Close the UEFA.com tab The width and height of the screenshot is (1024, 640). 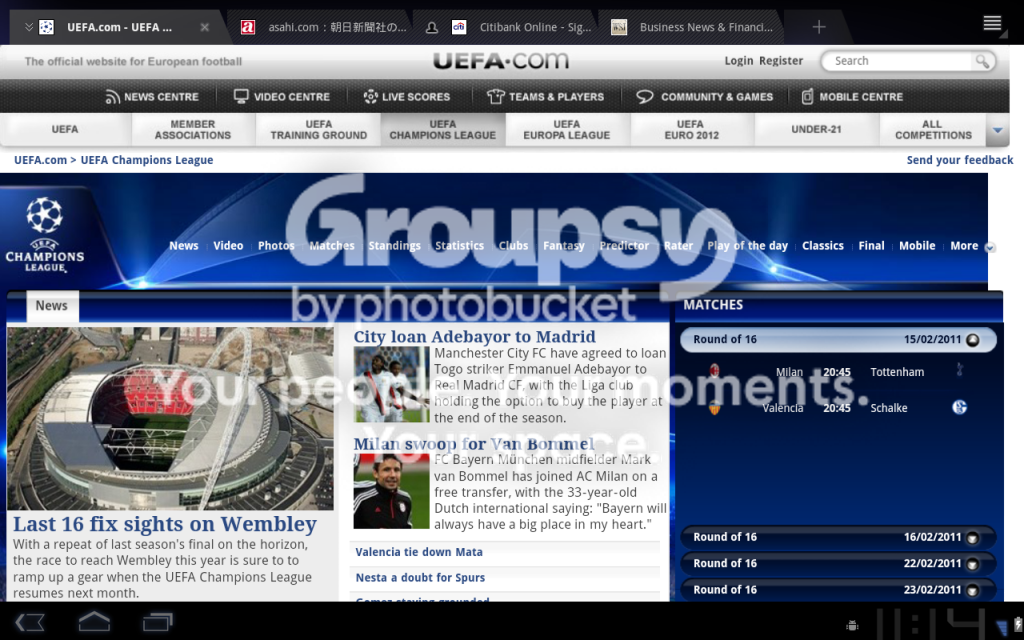[x=204, y=27]
